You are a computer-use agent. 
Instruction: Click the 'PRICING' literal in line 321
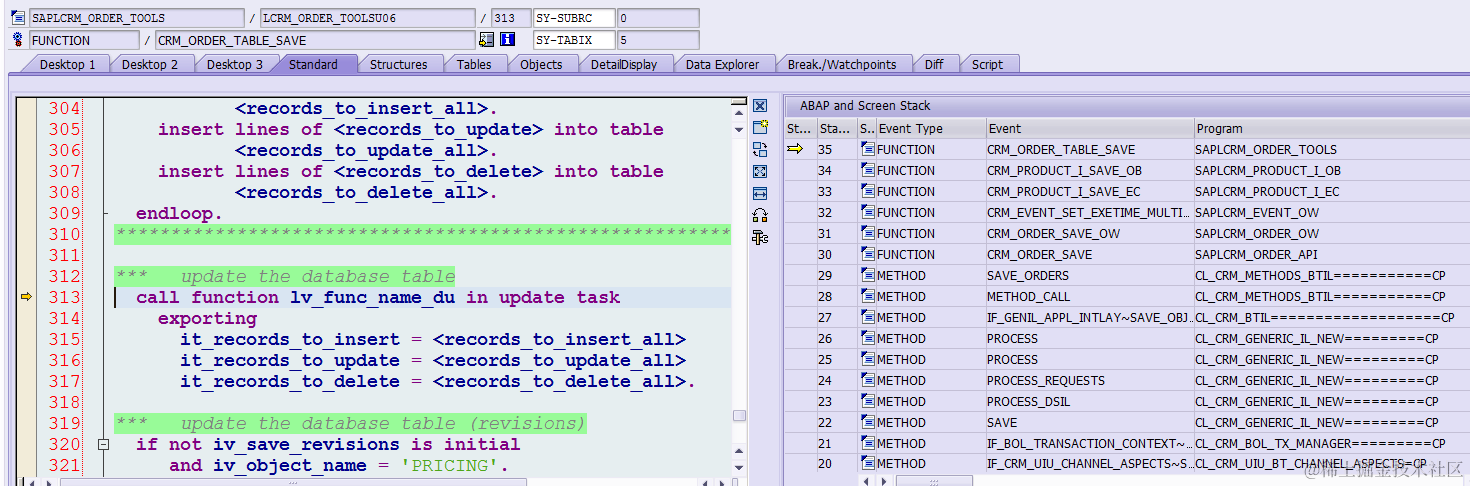448,465
